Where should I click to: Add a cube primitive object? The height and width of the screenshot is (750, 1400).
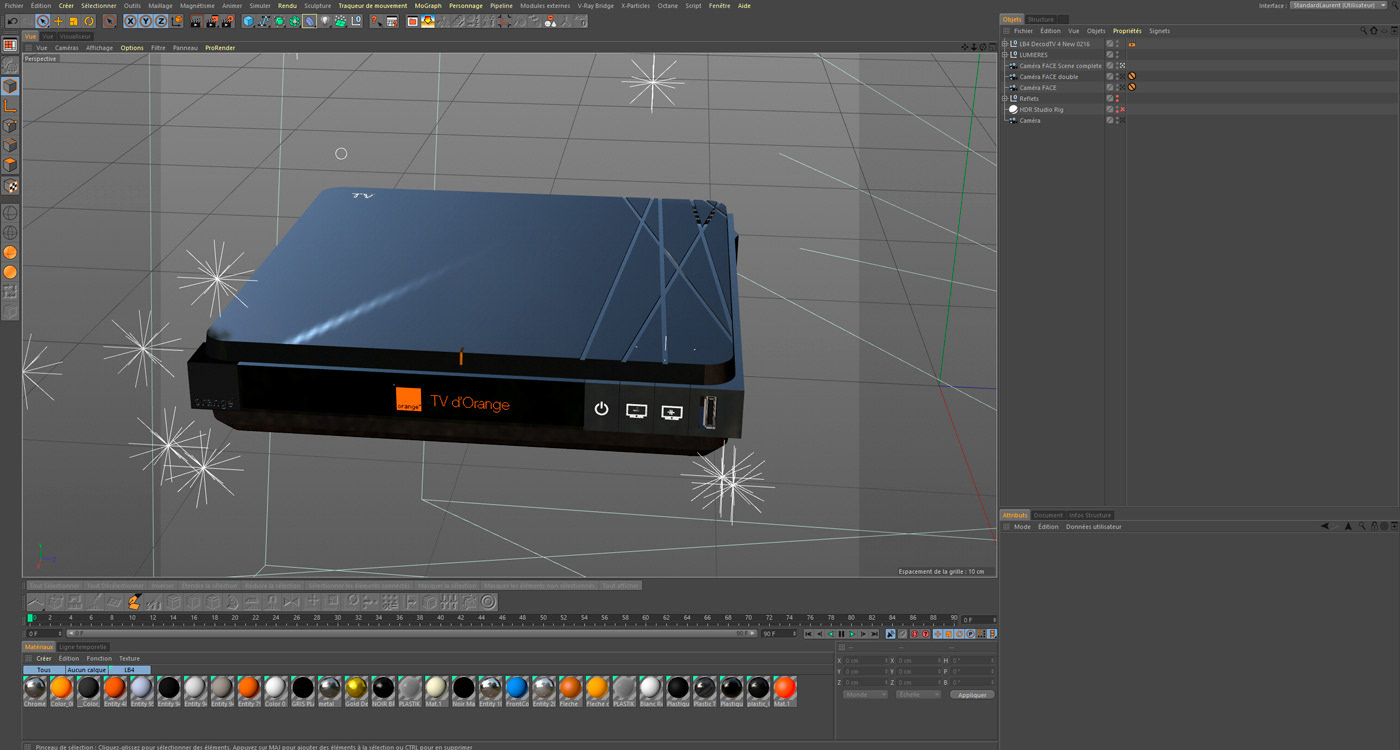(x=248, y=21)
